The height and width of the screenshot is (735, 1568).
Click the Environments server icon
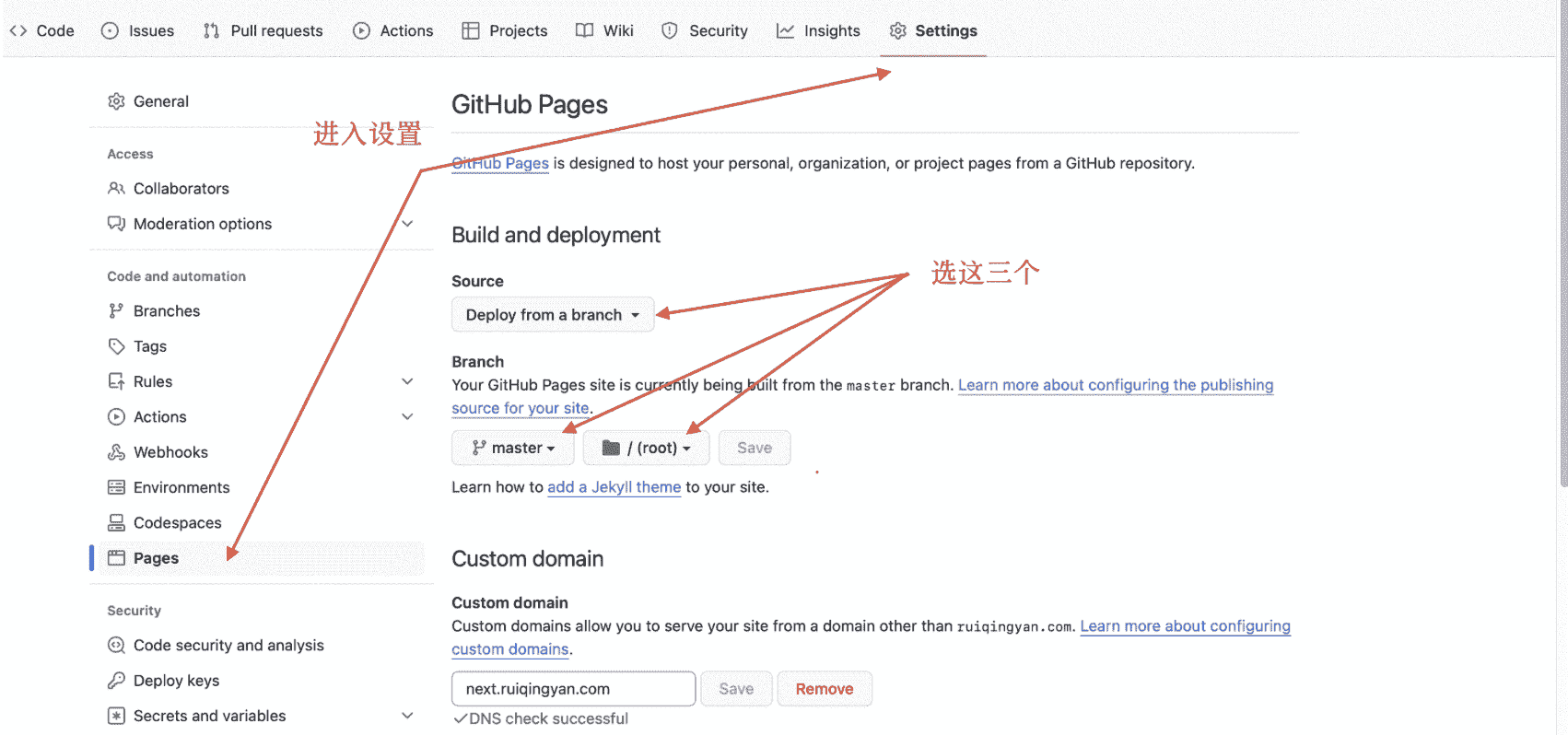click(x=116, y=487)
